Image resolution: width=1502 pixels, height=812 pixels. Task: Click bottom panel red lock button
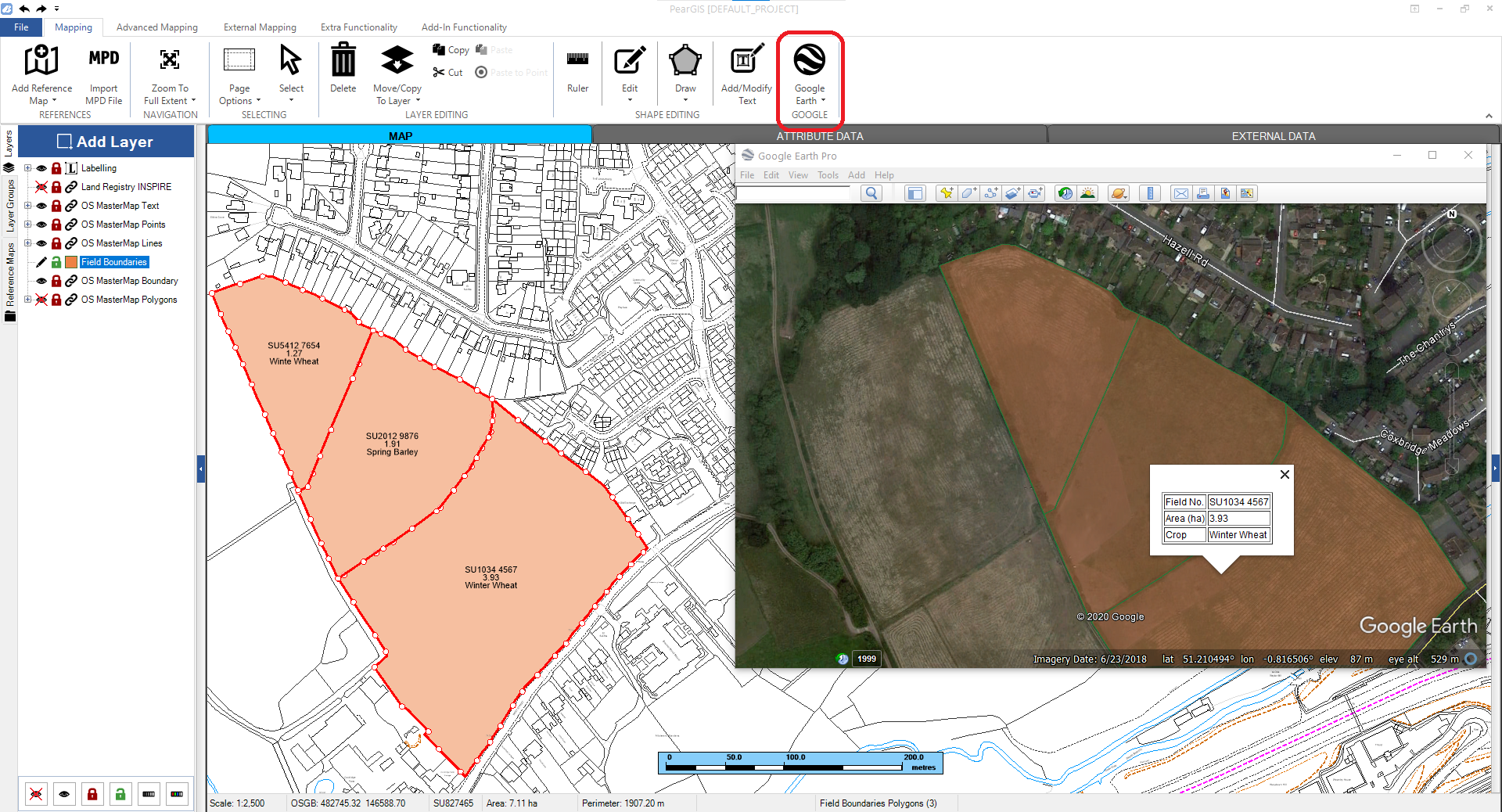pyautogui.click(x=92, y=794)
